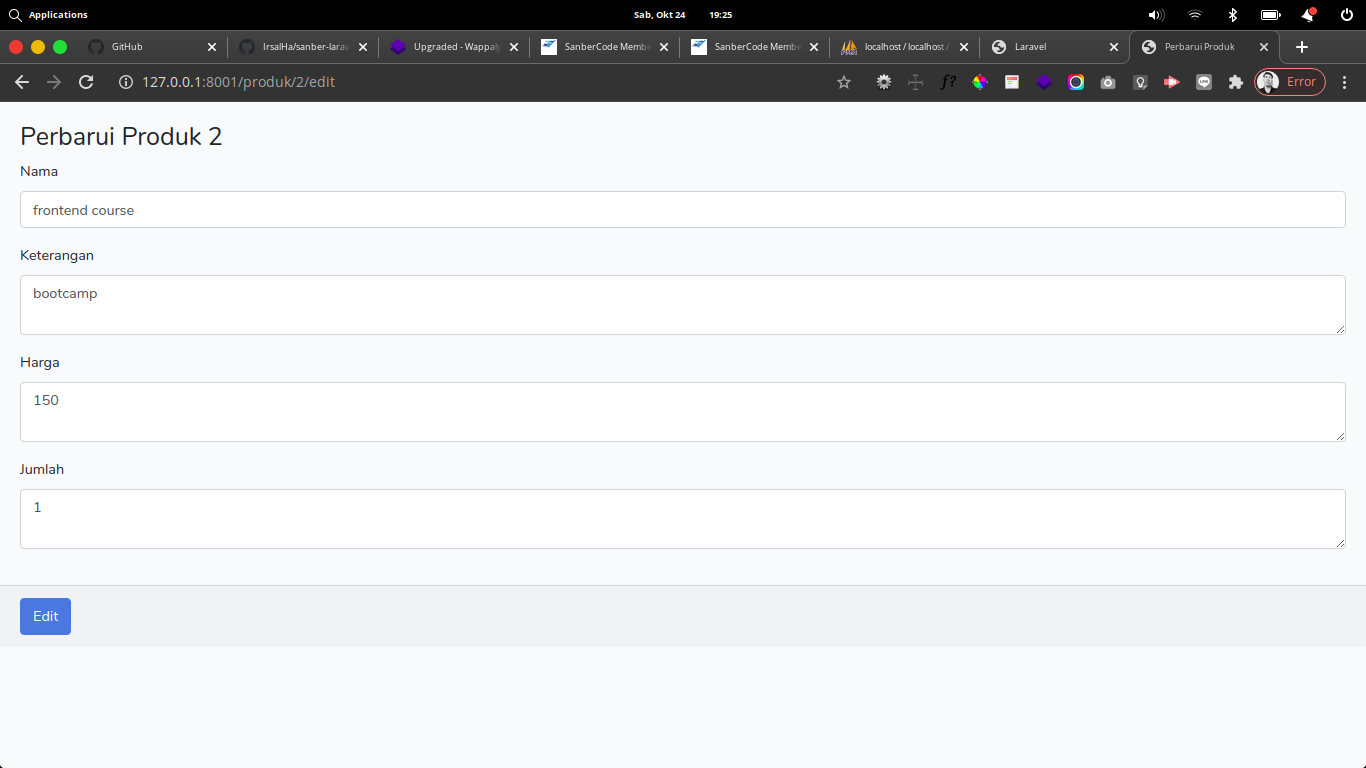Open the notifications bell indicator
The width and height of the screenshot is (1366, 768).
point(1308,15)
